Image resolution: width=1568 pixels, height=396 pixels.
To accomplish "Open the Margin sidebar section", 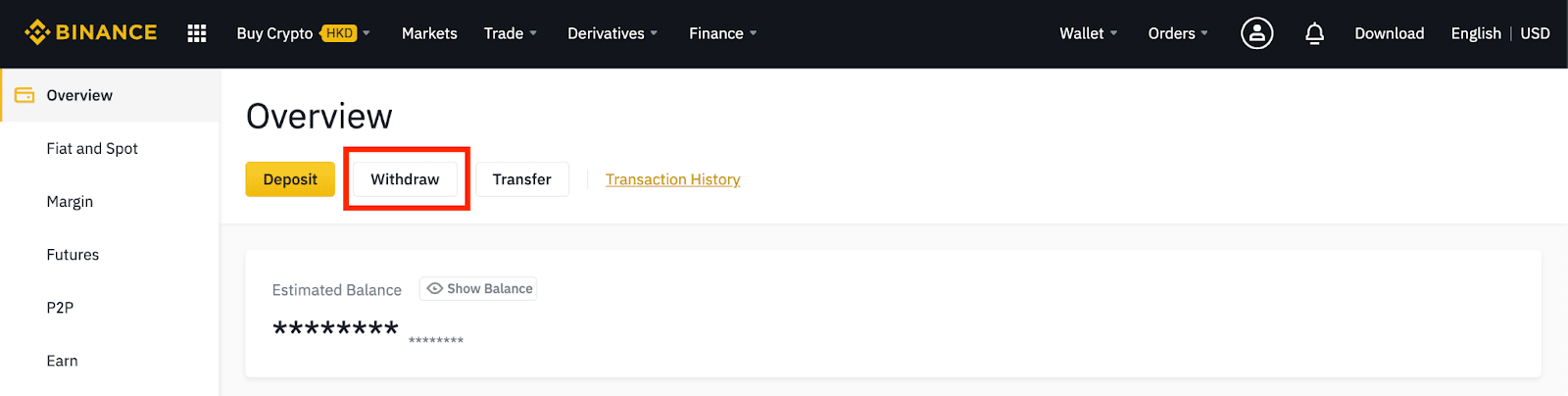I will [x=70, y=202].
